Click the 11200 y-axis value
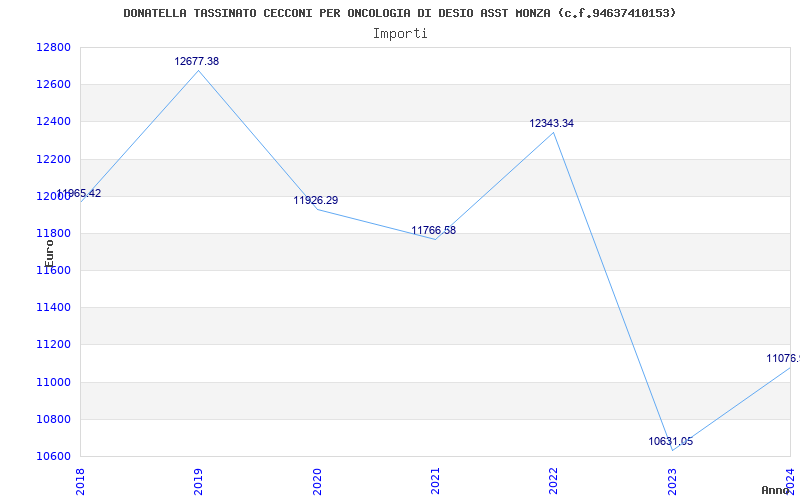 (x=53, y=345)
